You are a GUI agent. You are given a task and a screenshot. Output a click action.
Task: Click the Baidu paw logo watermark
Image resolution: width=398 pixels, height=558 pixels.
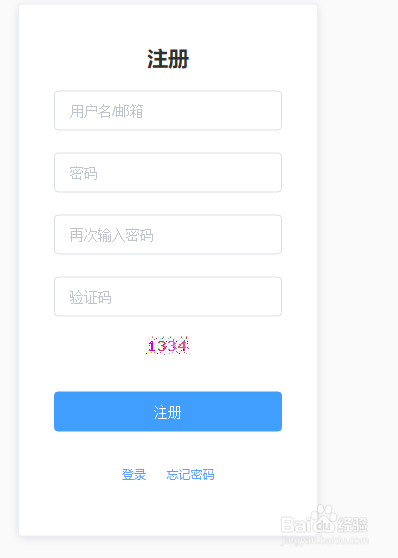(323, 519)
